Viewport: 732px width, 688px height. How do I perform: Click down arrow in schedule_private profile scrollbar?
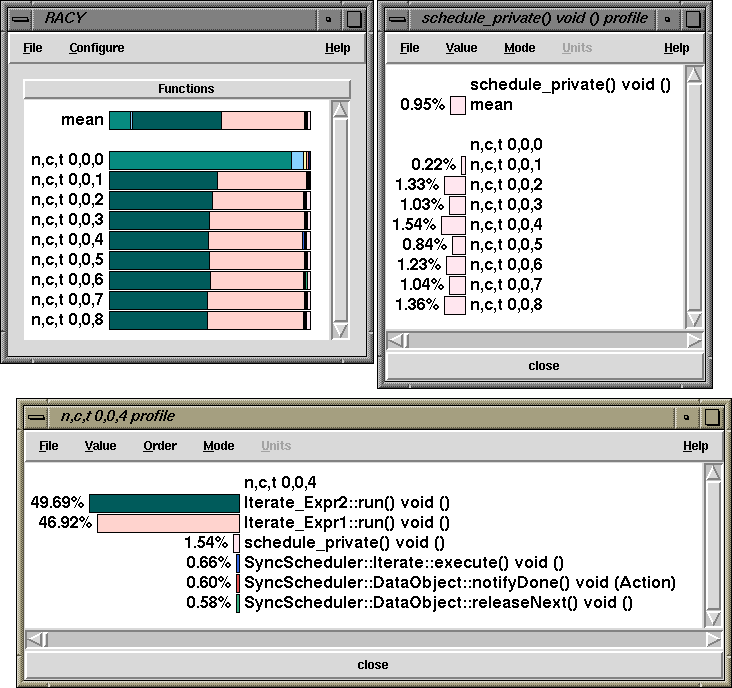click(x=694, y=320)
